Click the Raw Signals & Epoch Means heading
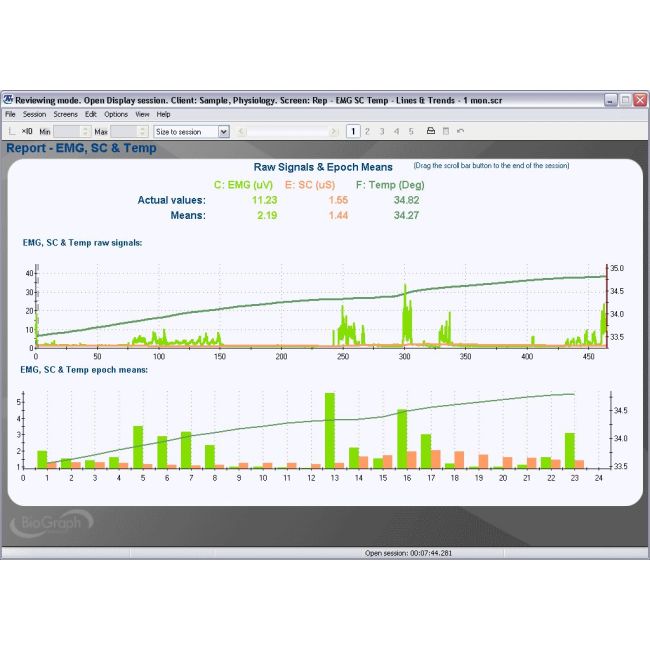The image size is (650, 650). pos(323,167)
